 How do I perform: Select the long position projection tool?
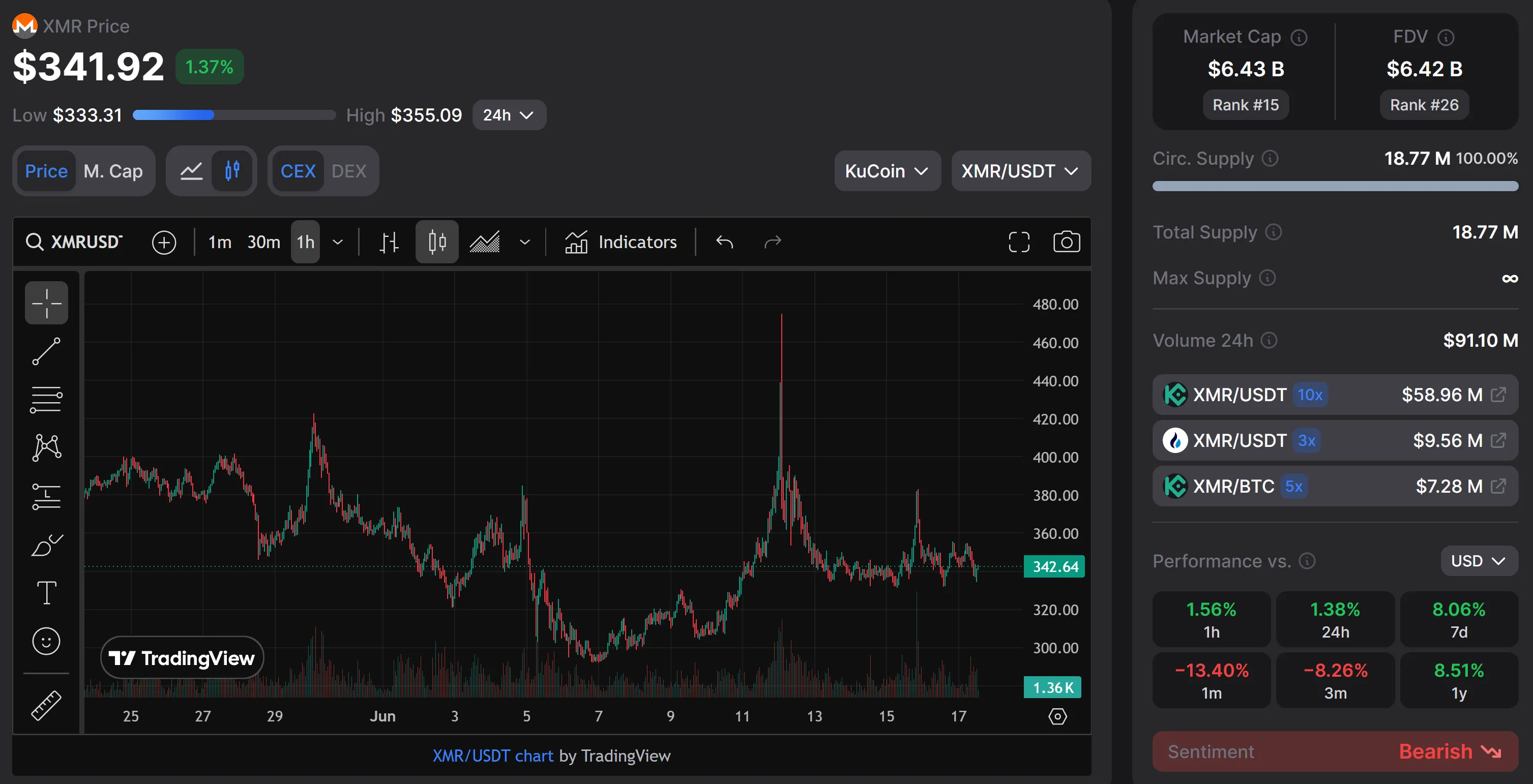coord(46,496)
